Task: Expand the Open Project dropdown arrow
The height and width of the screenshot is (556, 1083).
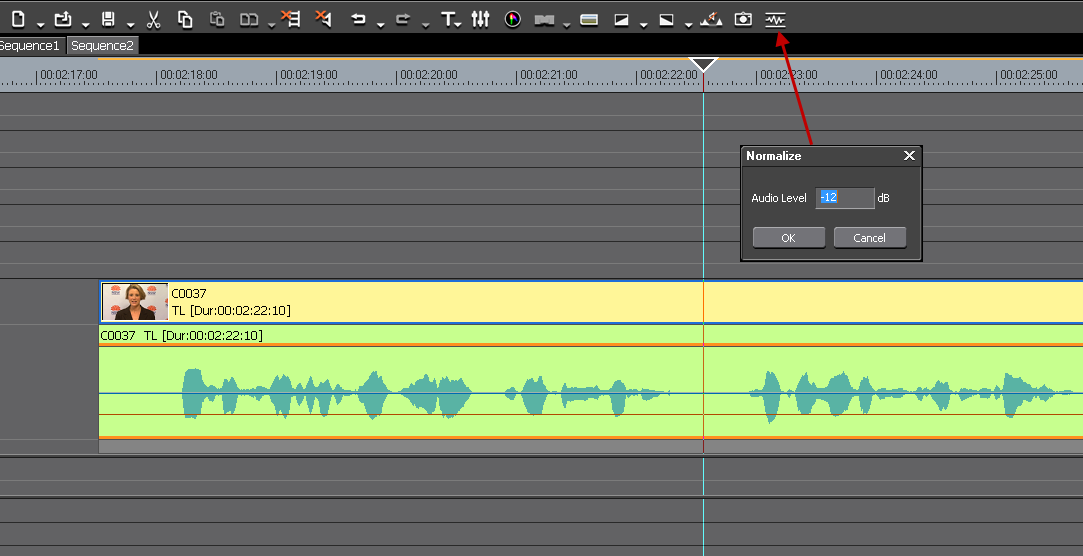Action: coord(86,25)
